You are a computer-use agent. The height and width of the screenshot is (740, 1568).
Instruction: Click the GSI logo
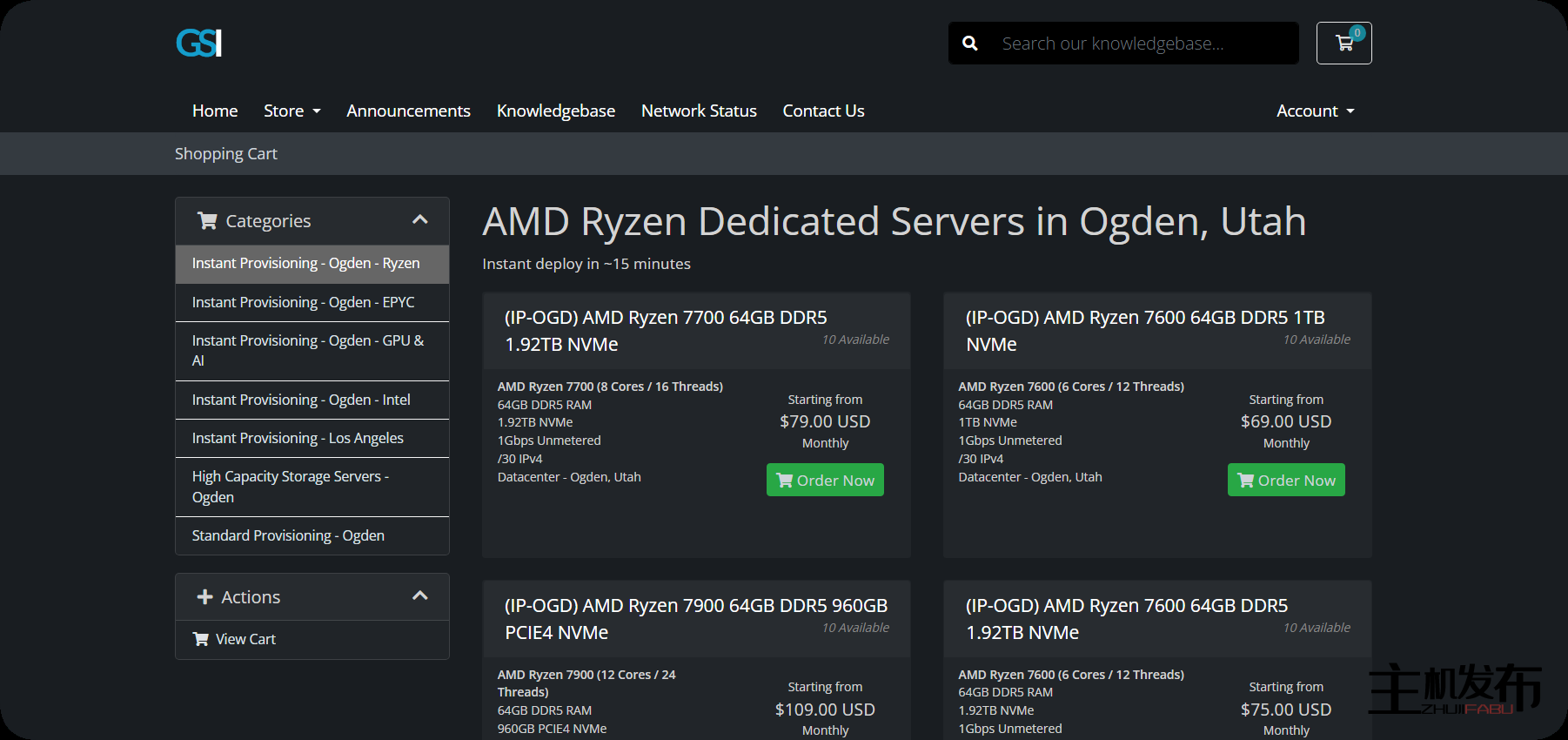tap(199, 43)
